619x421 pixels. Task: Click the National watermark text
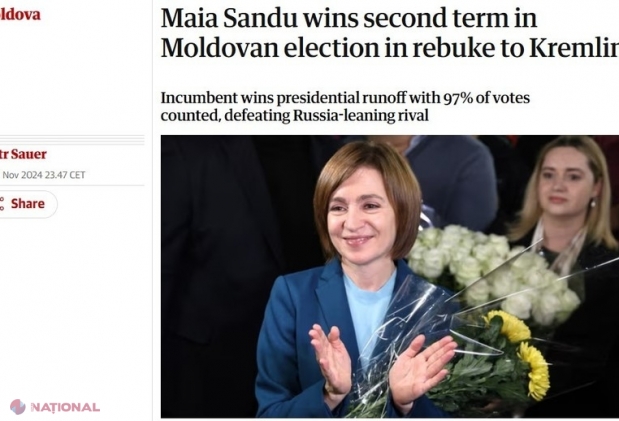coord(65,407)
